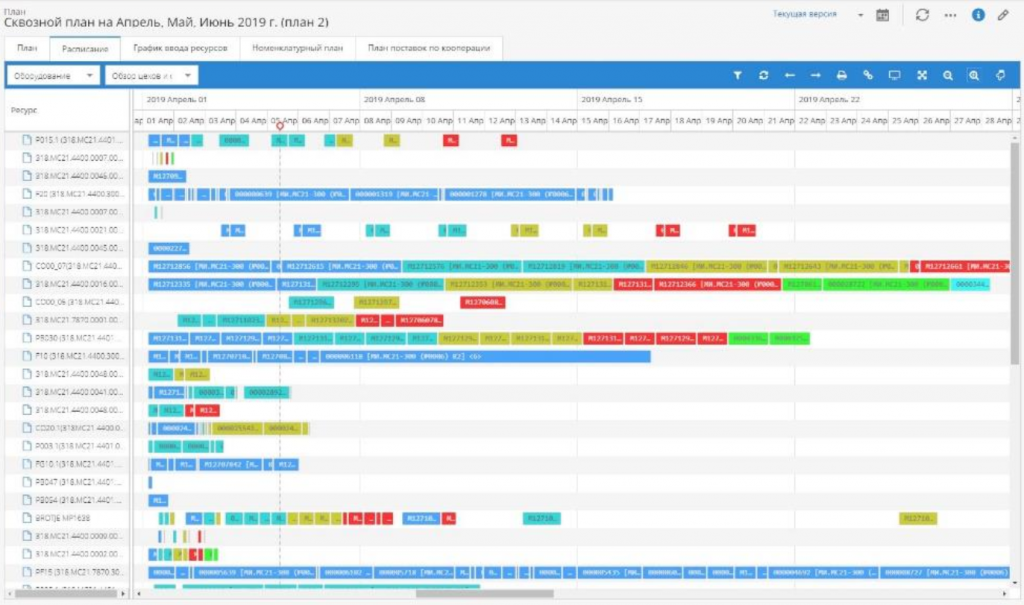Screen dimensions: 1024x605
Task: Click the pencil edit icon at top right
Action: point(1003,15)
